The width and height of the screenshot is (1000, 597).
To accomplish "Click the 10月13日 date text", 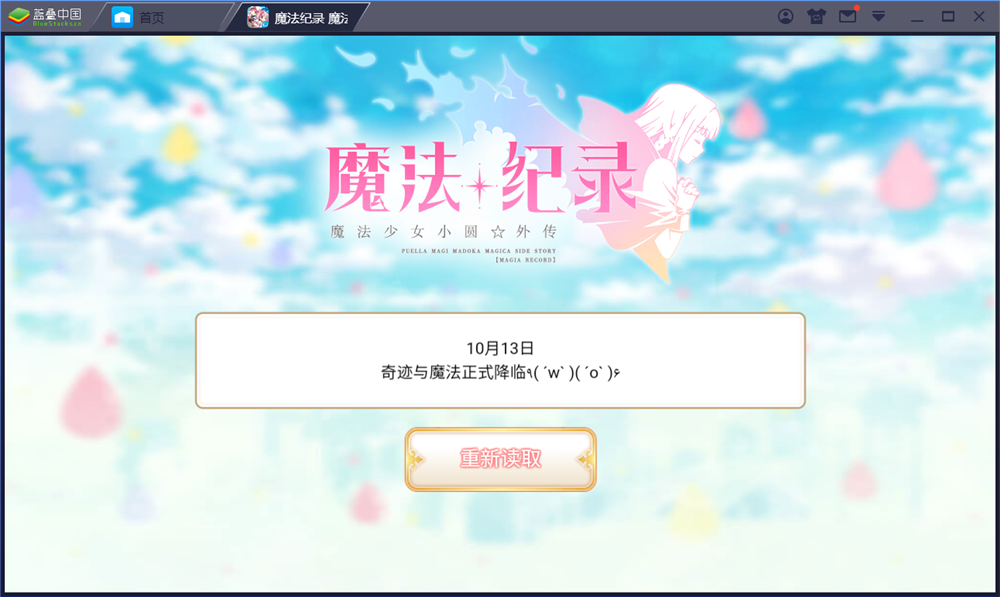I will [x=500, y=348].
